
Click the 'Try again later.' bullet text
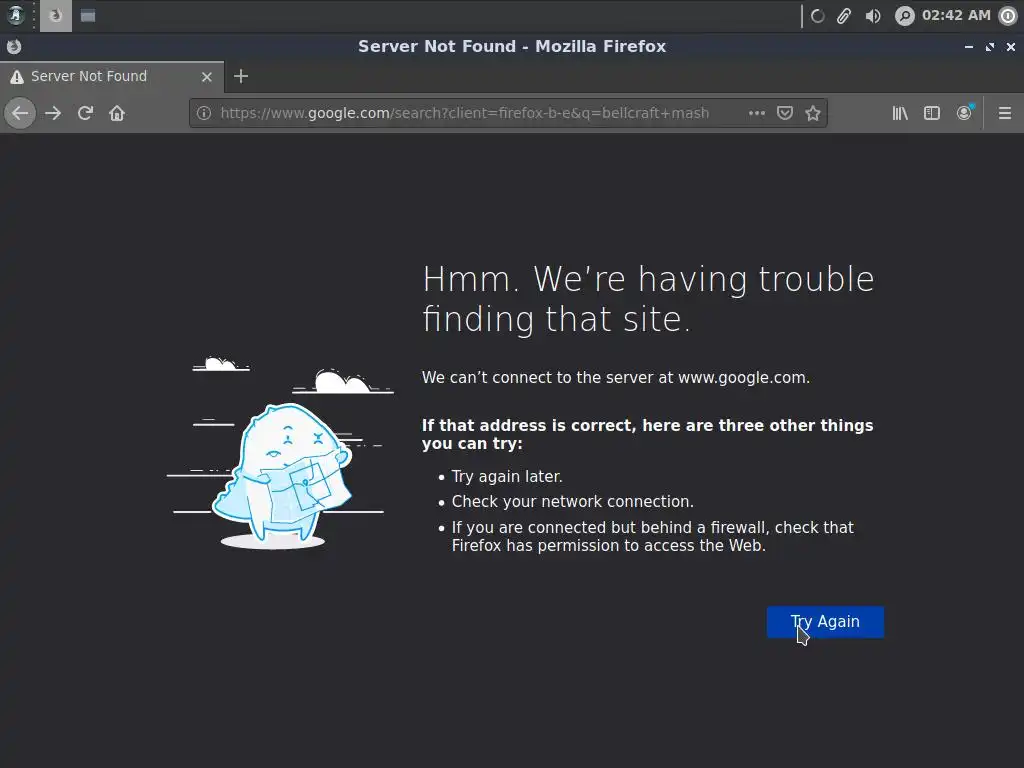[x=507, y=477]
